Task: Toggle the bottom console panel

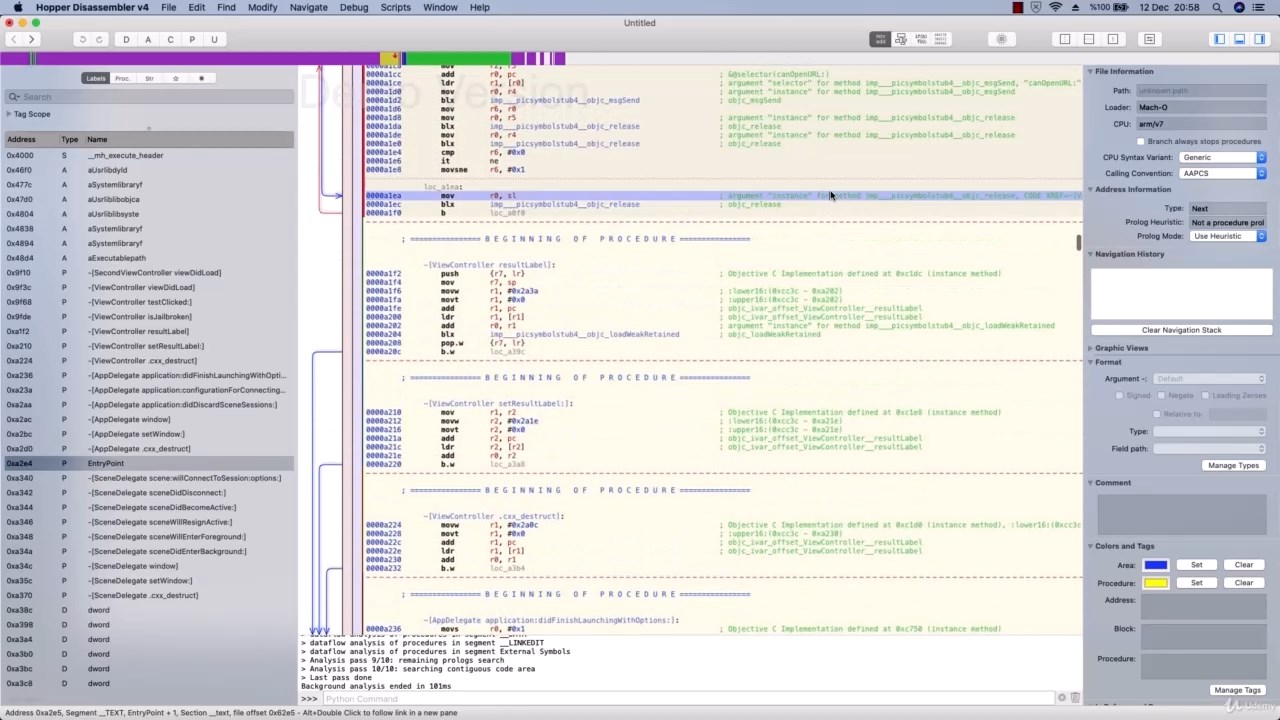Action: [x=1240, y=39]
